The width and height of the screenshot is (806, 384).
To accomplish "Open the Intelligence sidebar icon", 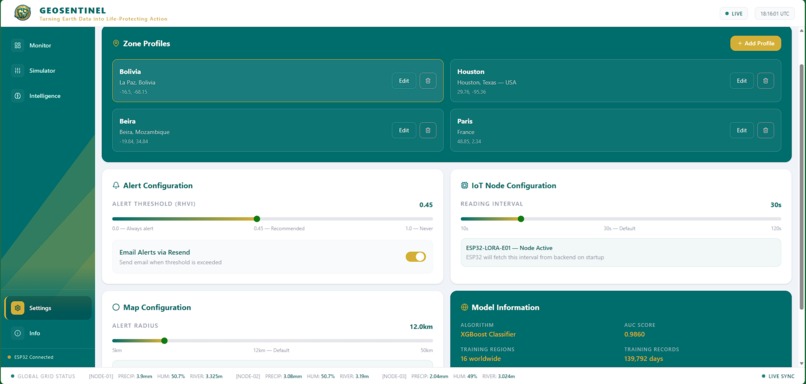I will [18, 96].
